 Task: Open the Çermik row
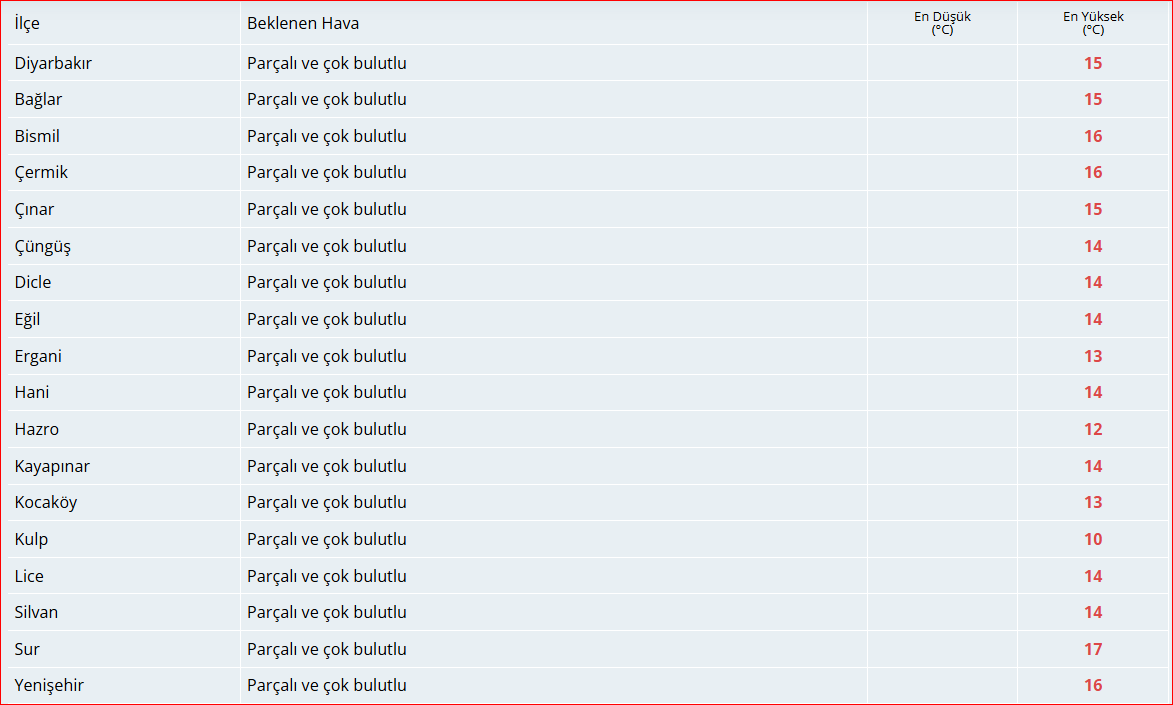[x=586, y=173]
